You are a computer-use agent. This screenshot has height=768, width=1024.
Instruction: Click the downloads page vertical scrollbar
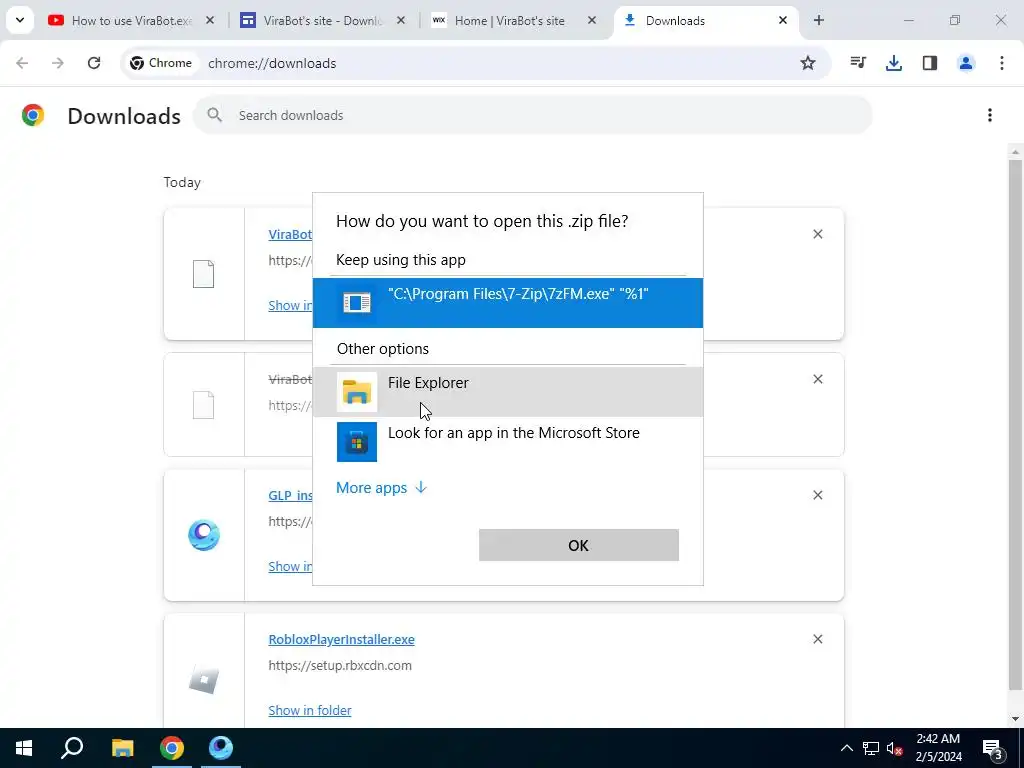point(1015,424)
